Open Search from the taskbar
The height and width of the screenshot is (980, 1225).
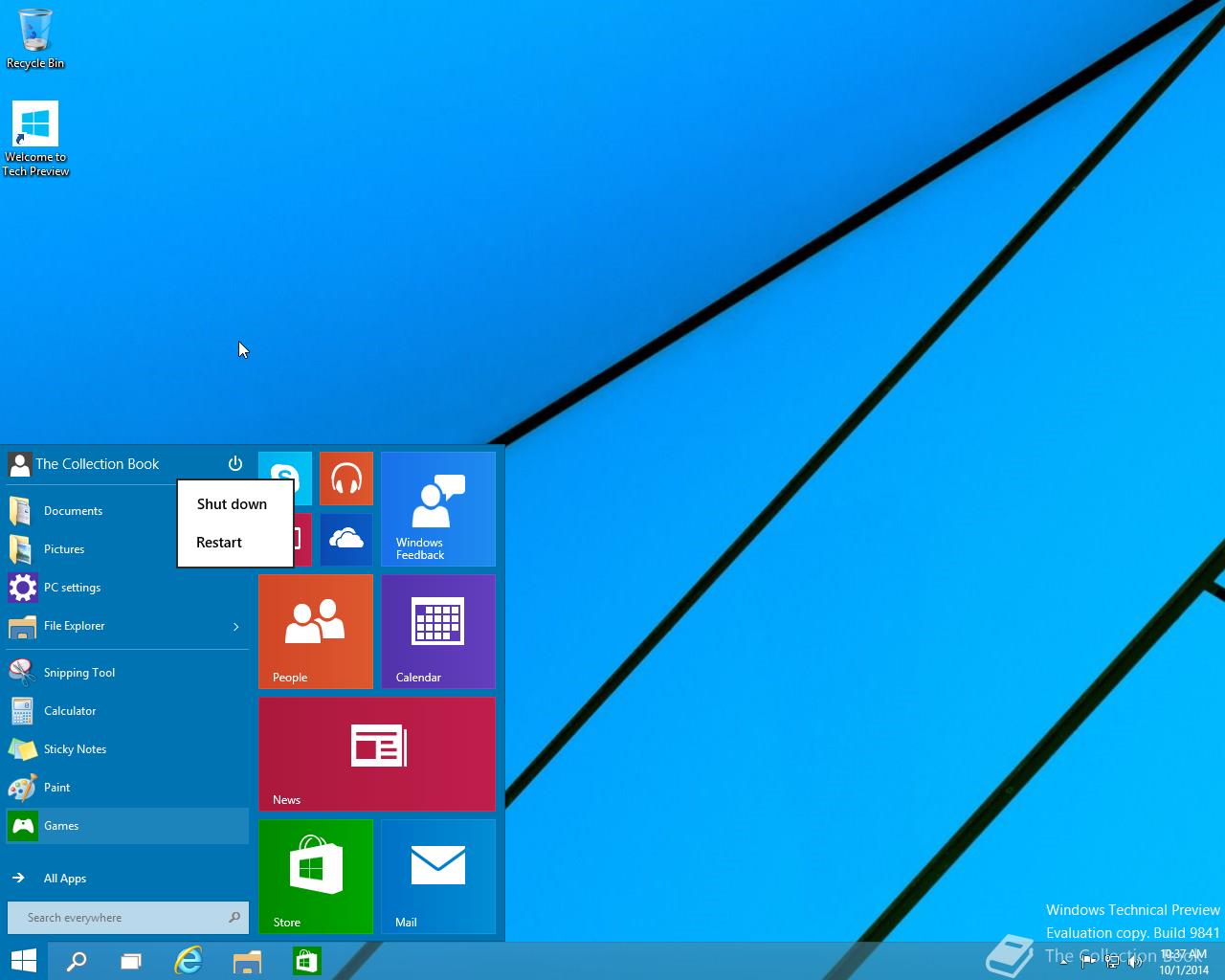coord(76,961)
